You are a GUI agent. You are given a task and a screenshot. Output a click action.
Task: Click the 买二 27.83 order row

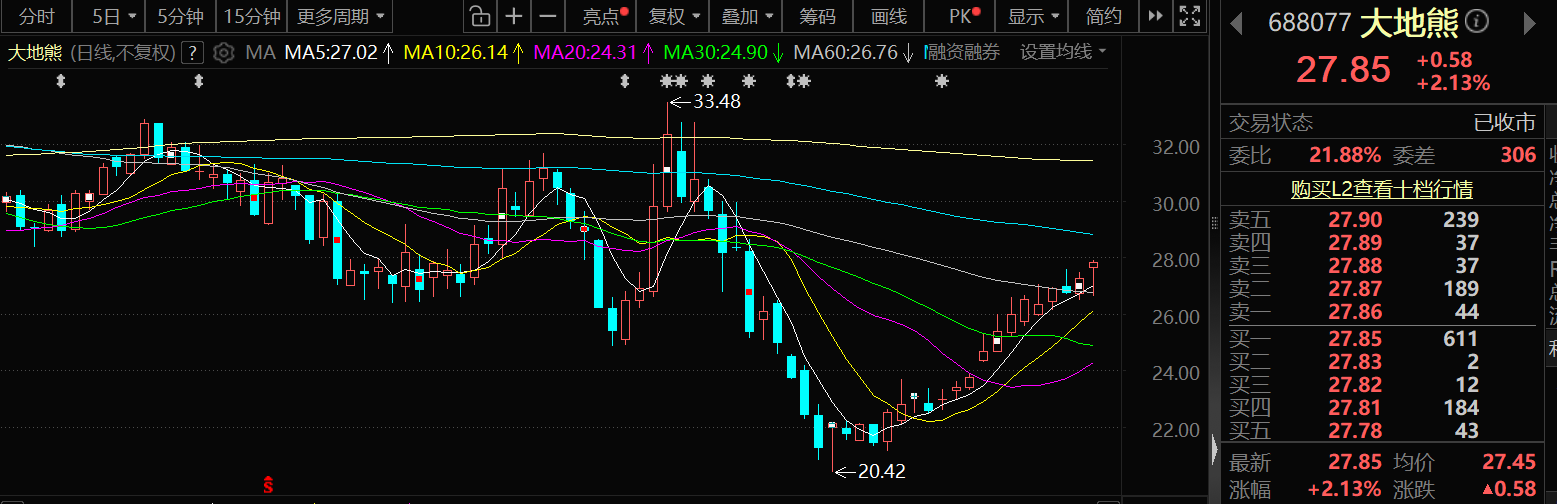tap(1381, 362)
